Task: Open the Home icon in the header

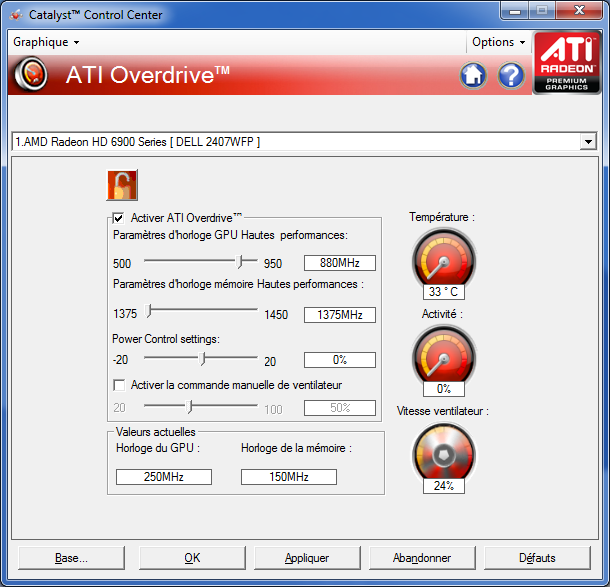Action: pyautogui.click(x=473, y=75)
